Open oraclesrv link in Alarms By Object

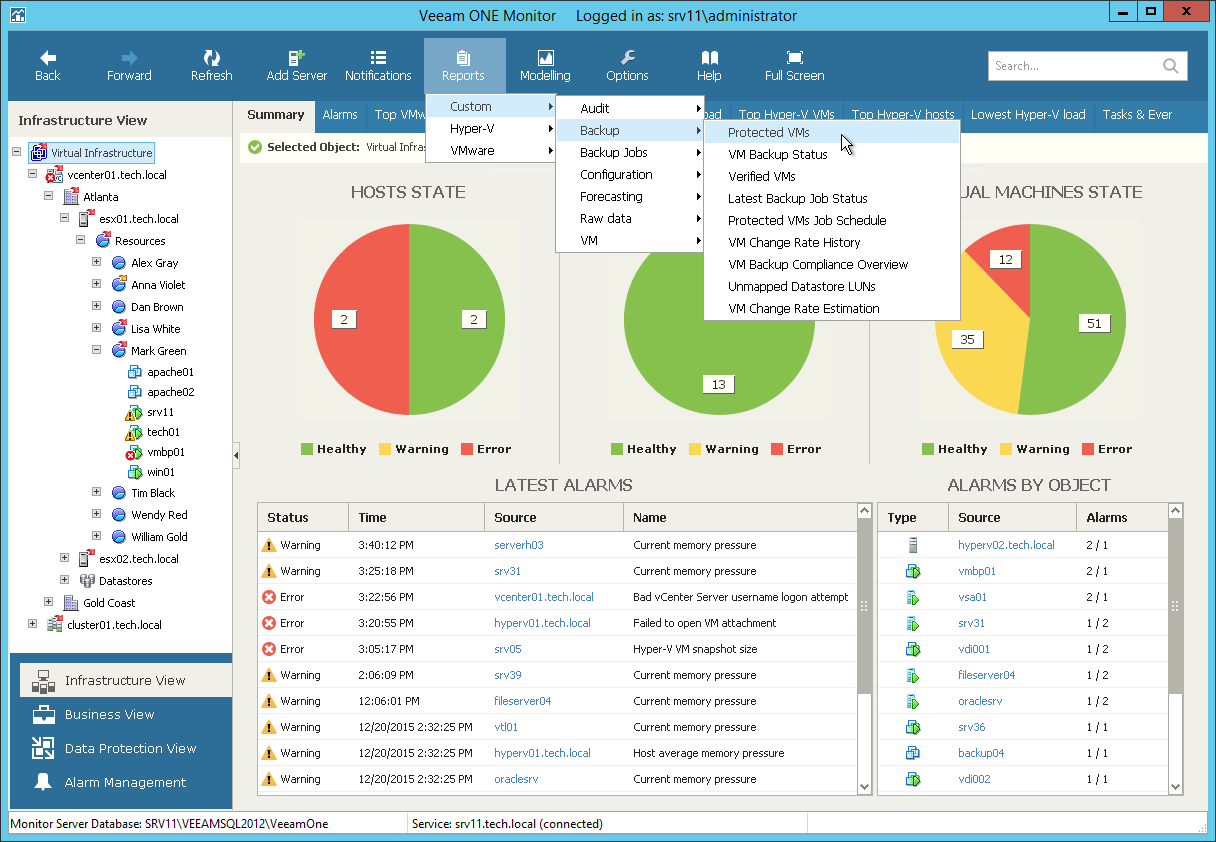pyautogui.click(x=980, y=701)
